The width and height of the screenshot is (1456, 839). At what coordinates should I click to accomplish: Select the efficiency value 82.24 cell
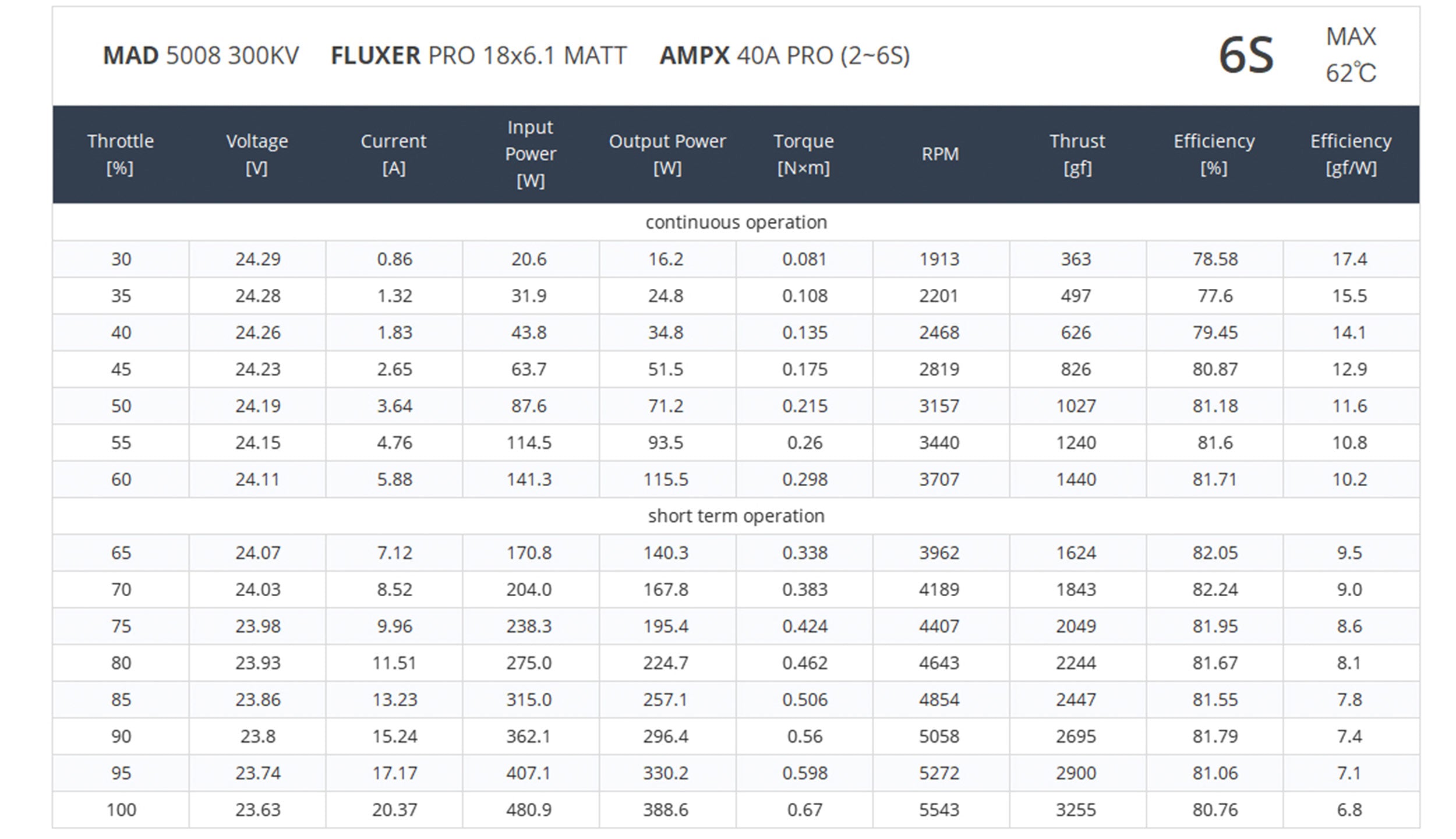pyautogui.click(x=1214, y=589)
